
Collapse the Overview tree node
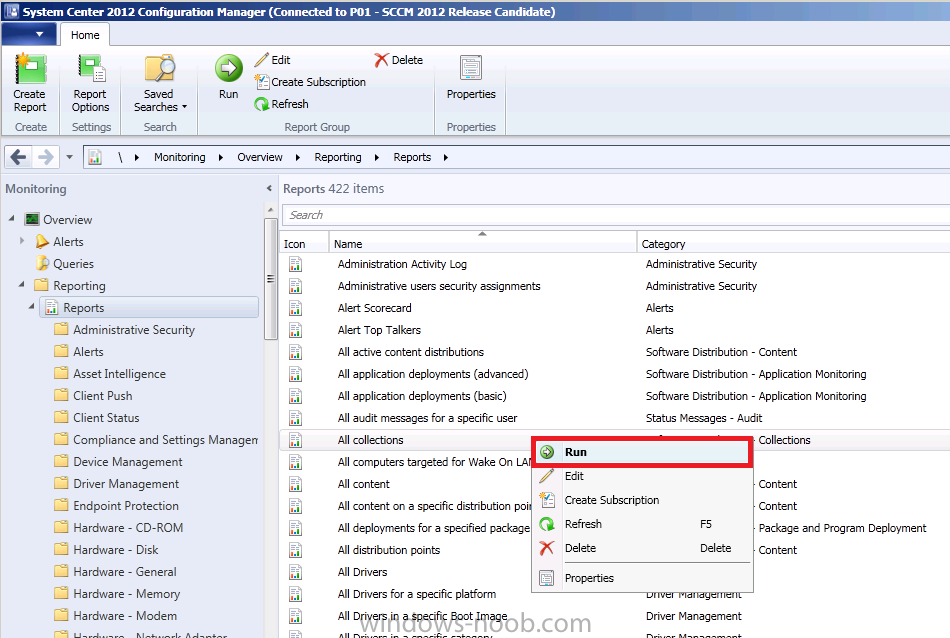point(12,218)
